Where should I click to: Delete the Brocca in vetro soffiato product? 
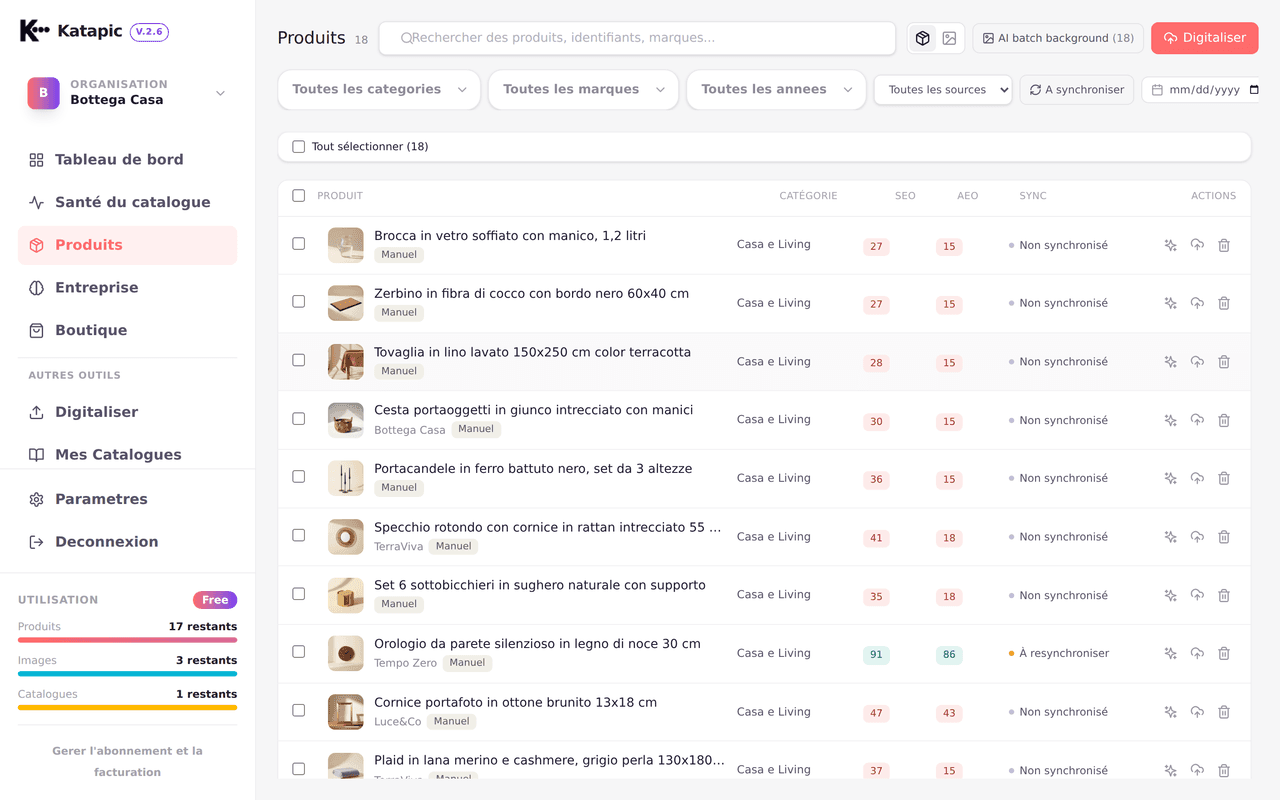point(1224,245)
